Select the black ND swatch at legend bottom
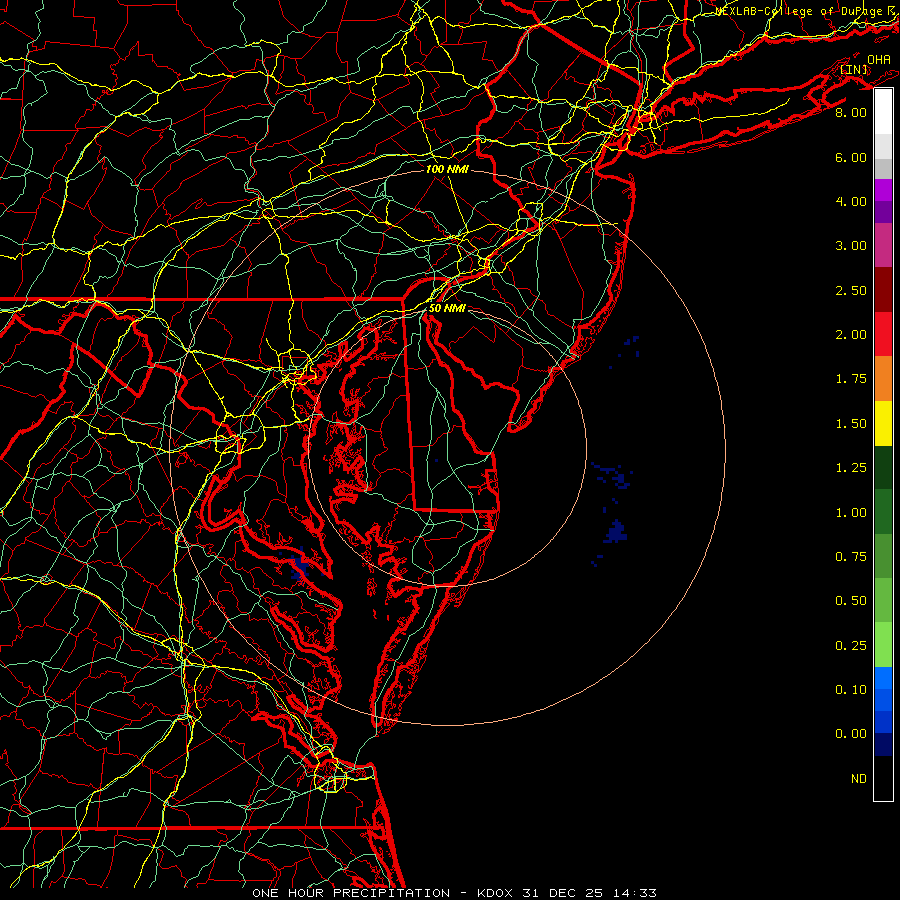The height and width of the screenshot is (900, 900). coord(883,778)
